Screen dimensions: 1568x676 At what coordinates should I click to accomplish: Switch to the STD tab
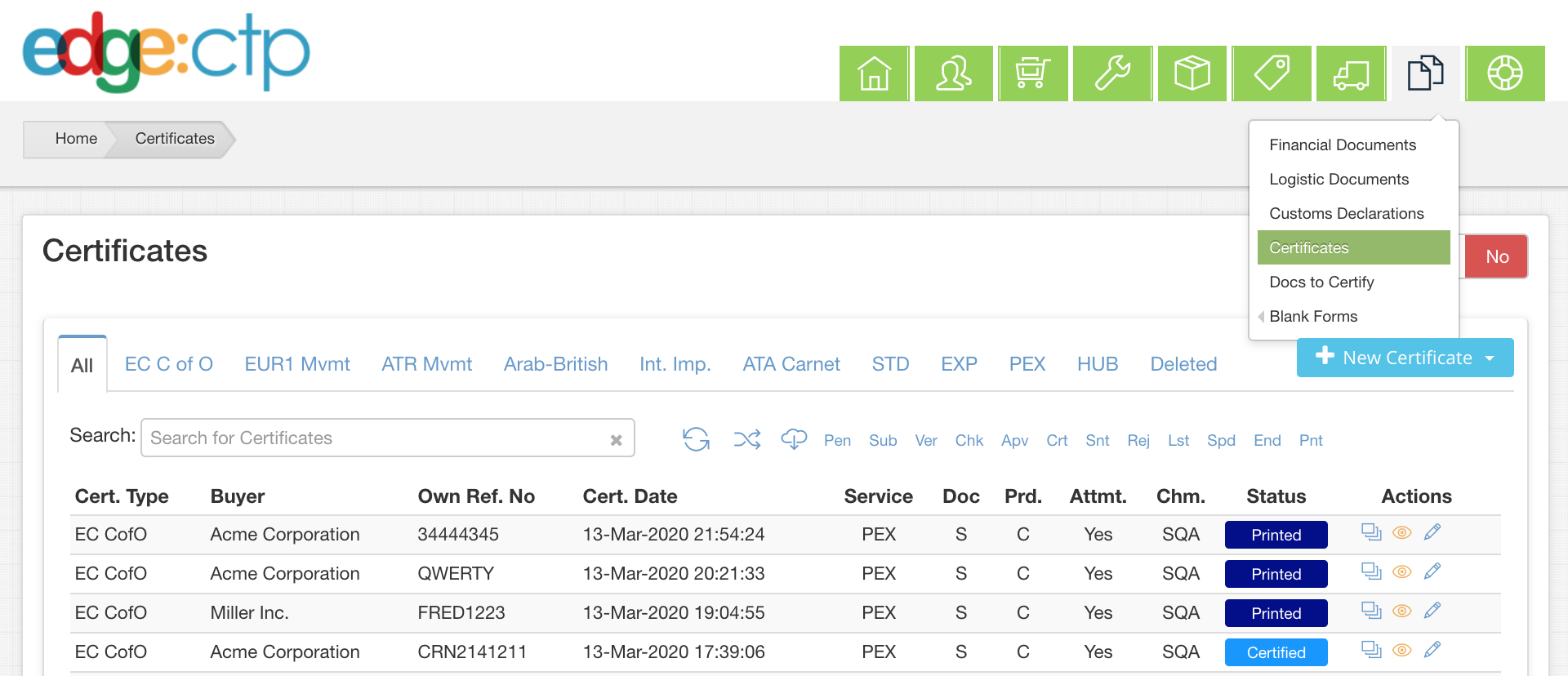(890, 364)
